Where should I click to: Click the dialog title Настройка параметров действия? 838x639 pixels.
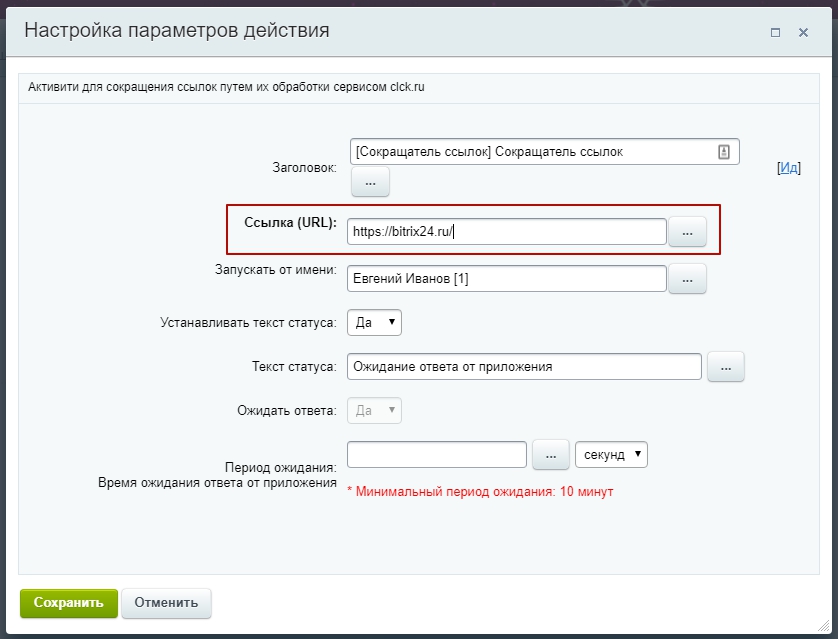pyautogui.click(x=180, y=32)
